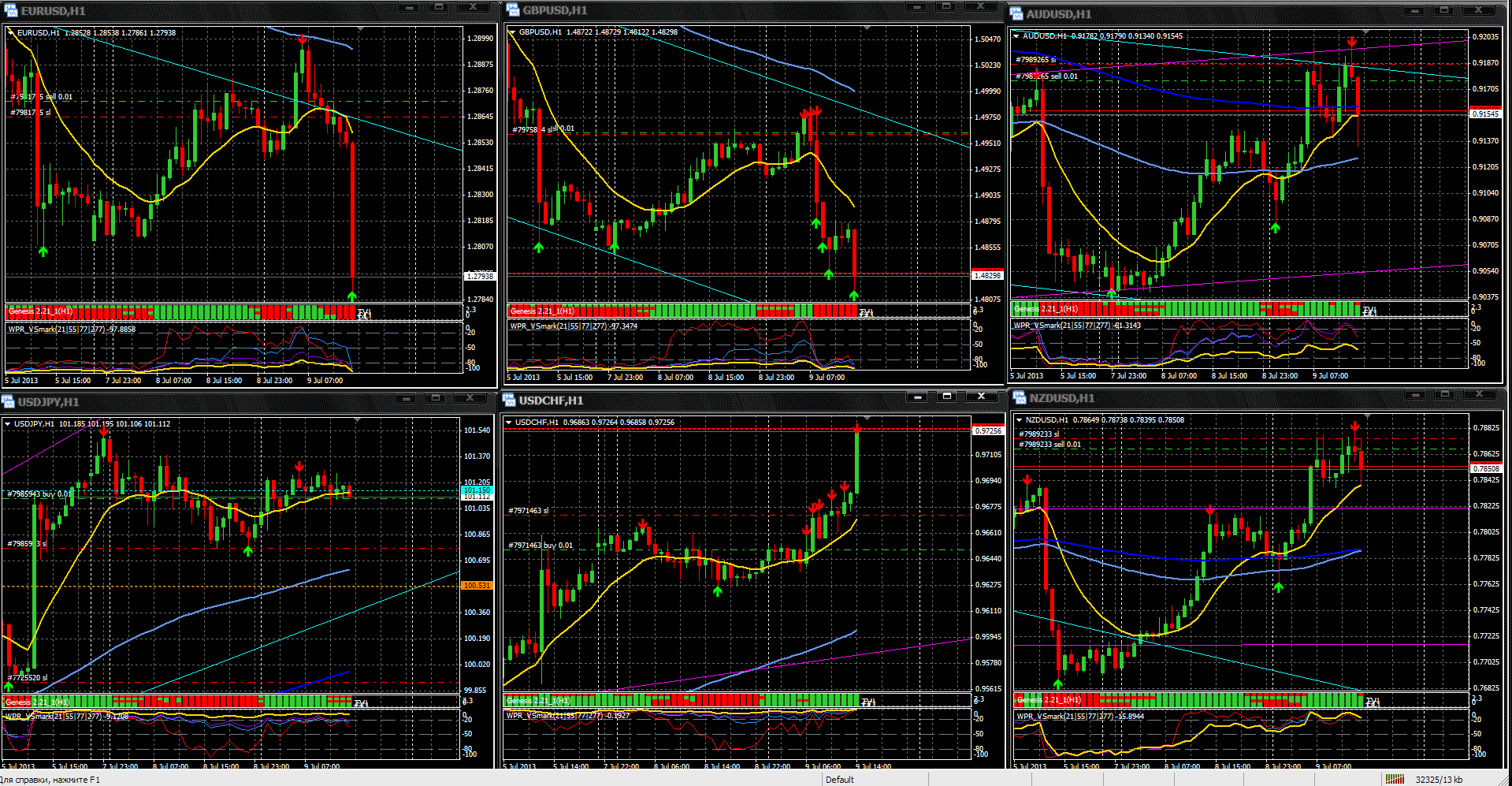Open the AUDUSD,H1 window system icon
Viewport: 1512px width, 786px height.
(x=1016, y=13)
